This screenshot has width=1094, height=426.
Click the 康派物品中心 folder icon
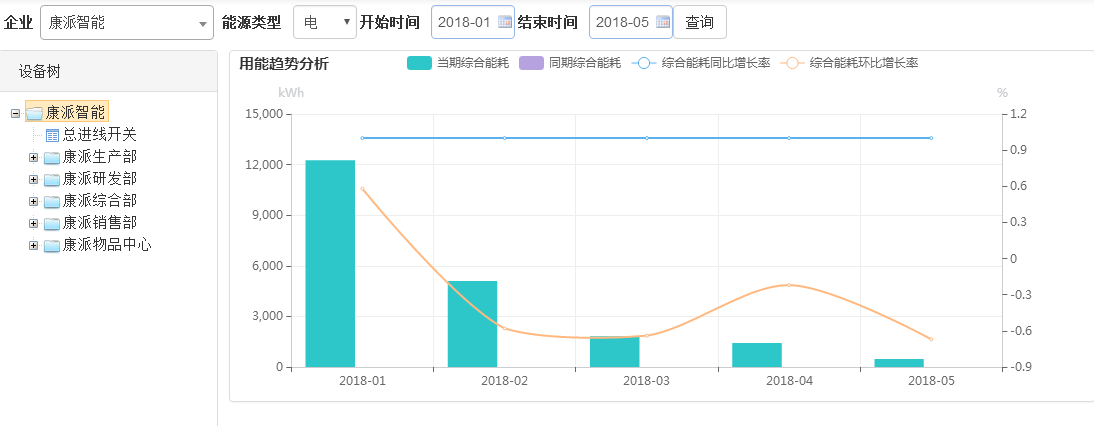click(52, 245)
